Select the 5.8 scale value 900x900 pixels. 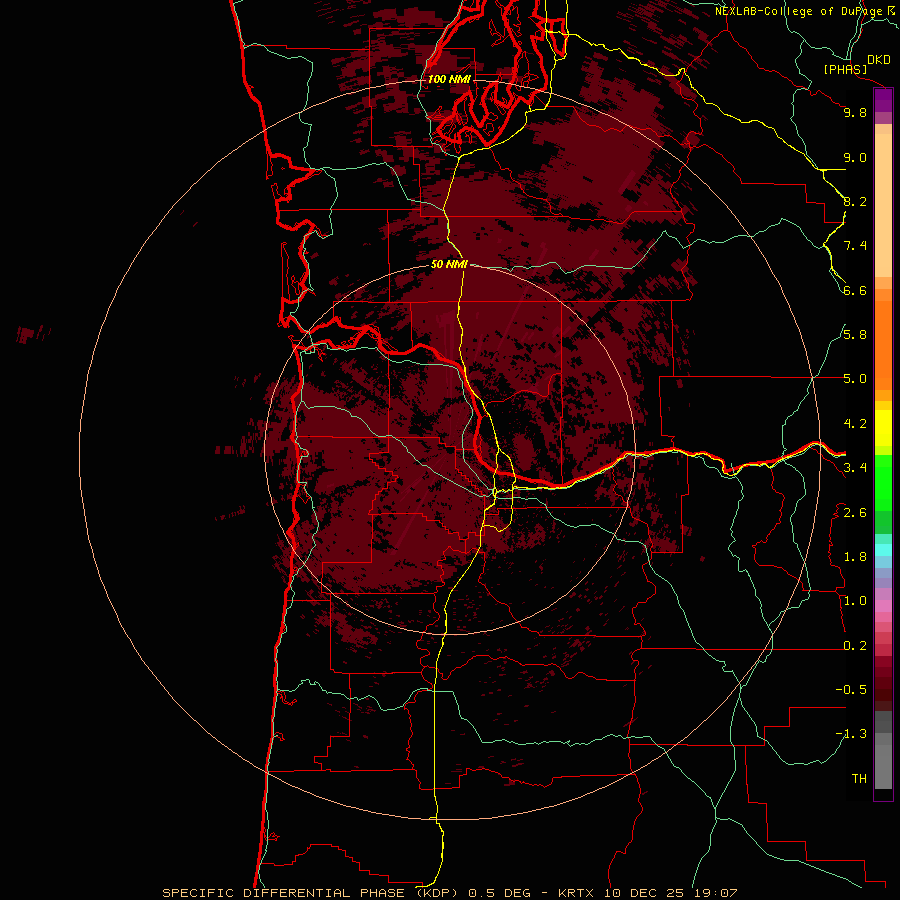[855, 335]
